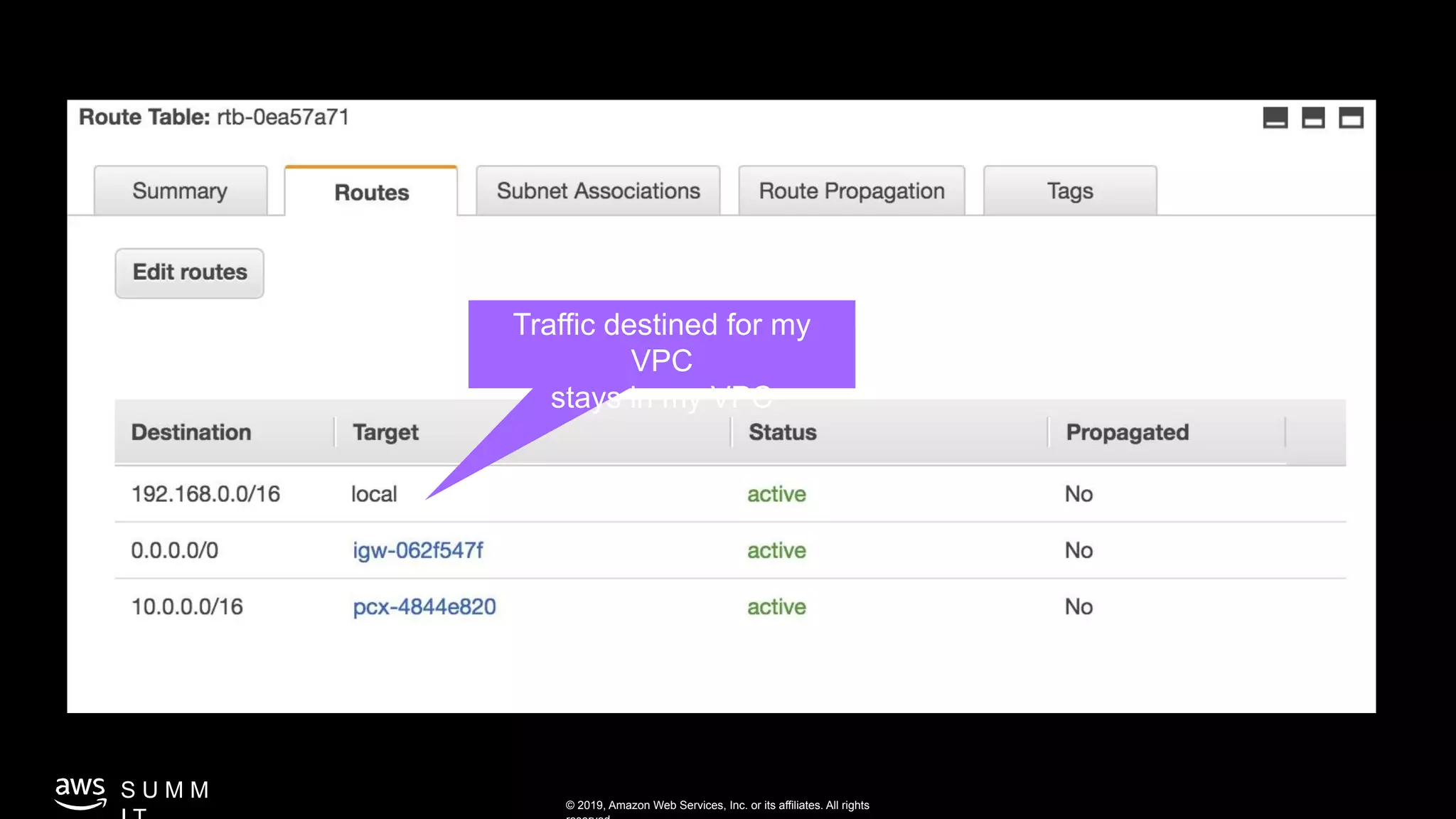Image resolution: width=1456 pixels, height=819 pixels.
Task: Click active status in the 0.0.0.0/0 row
Action: pyautogui.click(x=776, y=550)
